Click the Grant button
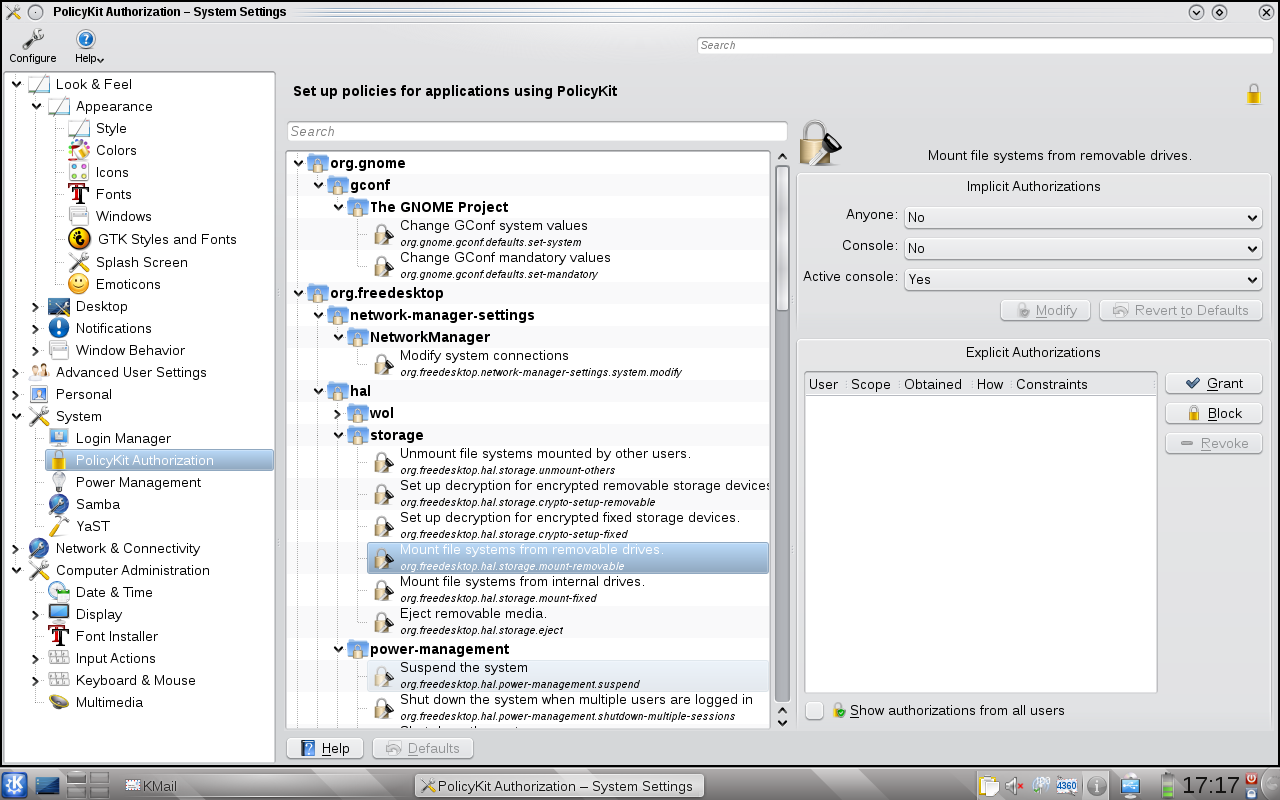This screenshot has width=1280, height=800. [1213, 383]
